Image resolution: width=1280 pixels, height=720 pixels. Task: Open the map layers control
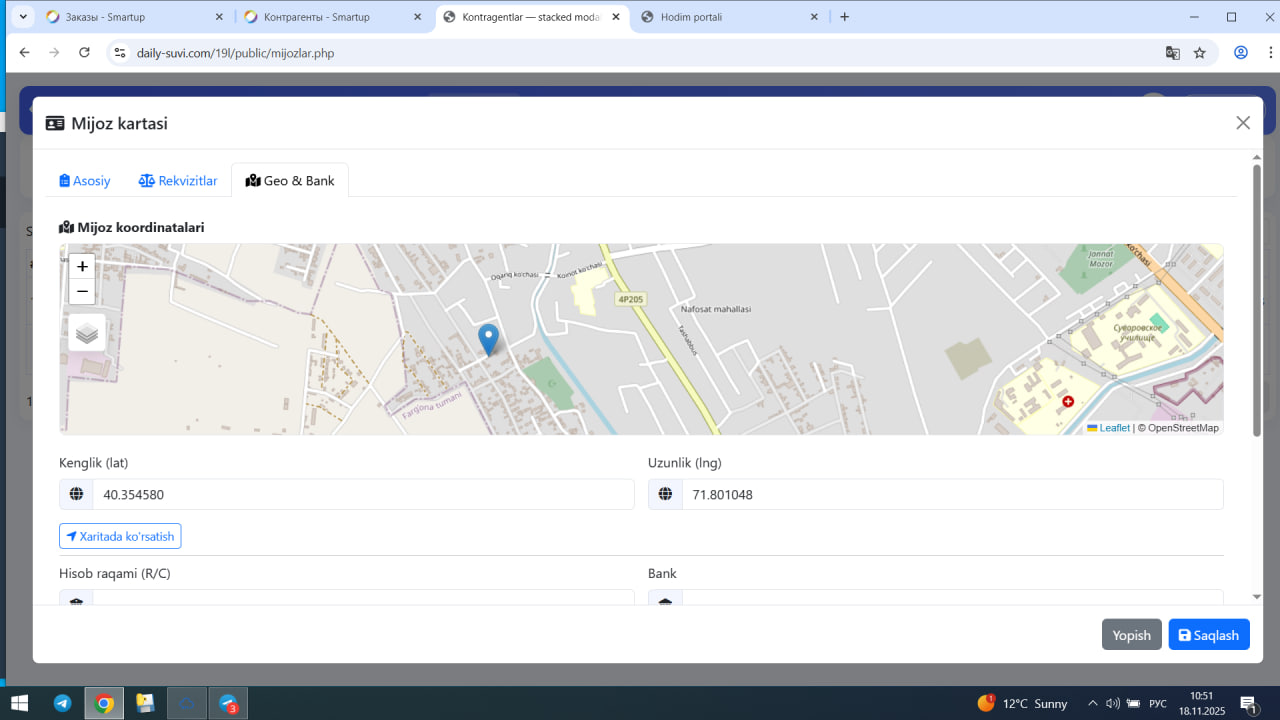pyautogui.click(x=87, y=333)
